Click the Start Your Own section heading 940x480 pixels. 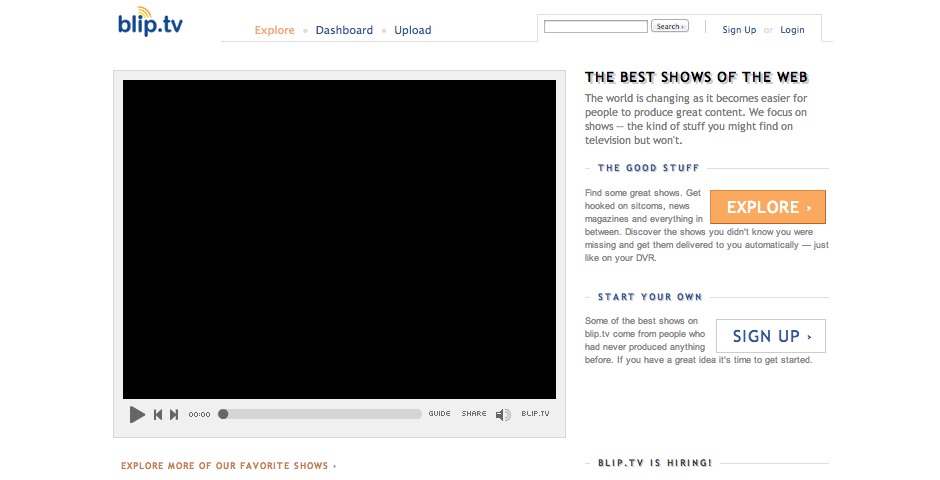coord(650,297)
